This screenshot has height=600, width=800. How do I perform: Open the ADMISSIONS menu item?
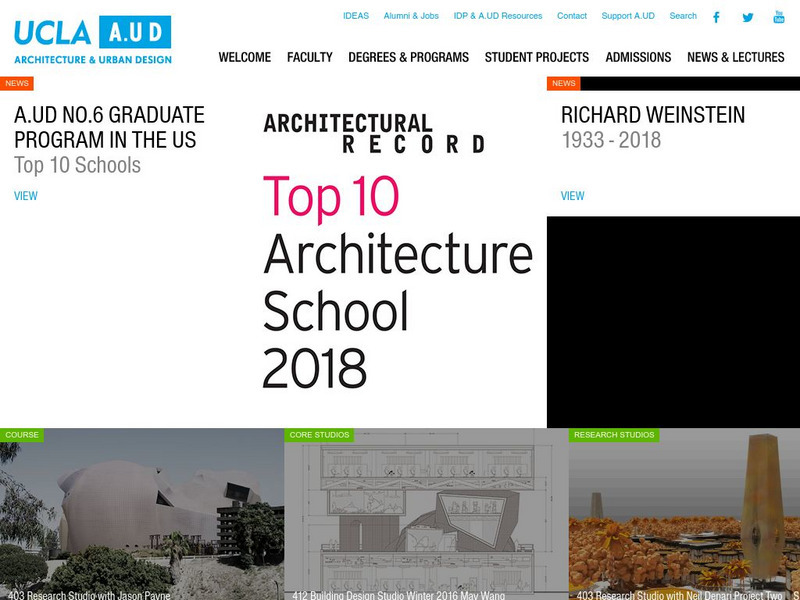(x=638, y=57)
